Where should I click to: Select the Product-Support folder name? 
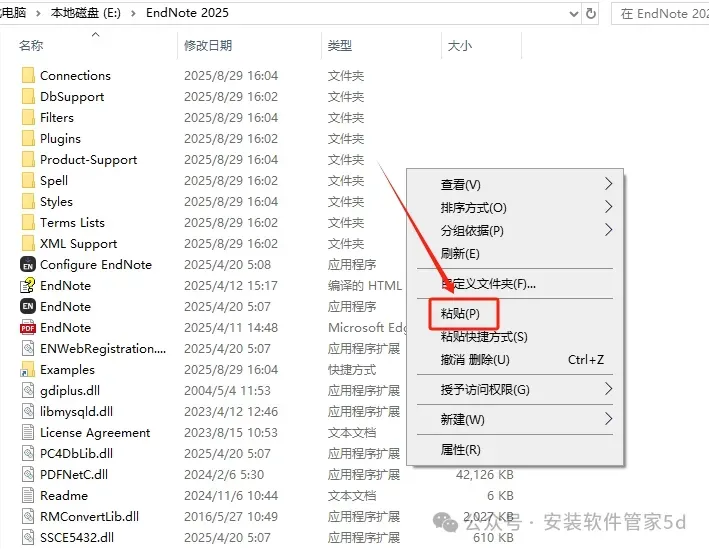point(89,160)
